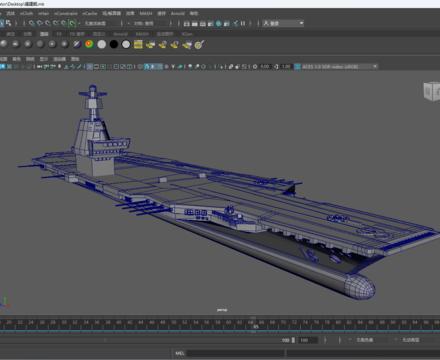Toggle the viewport grid display button

coord(89,67)
